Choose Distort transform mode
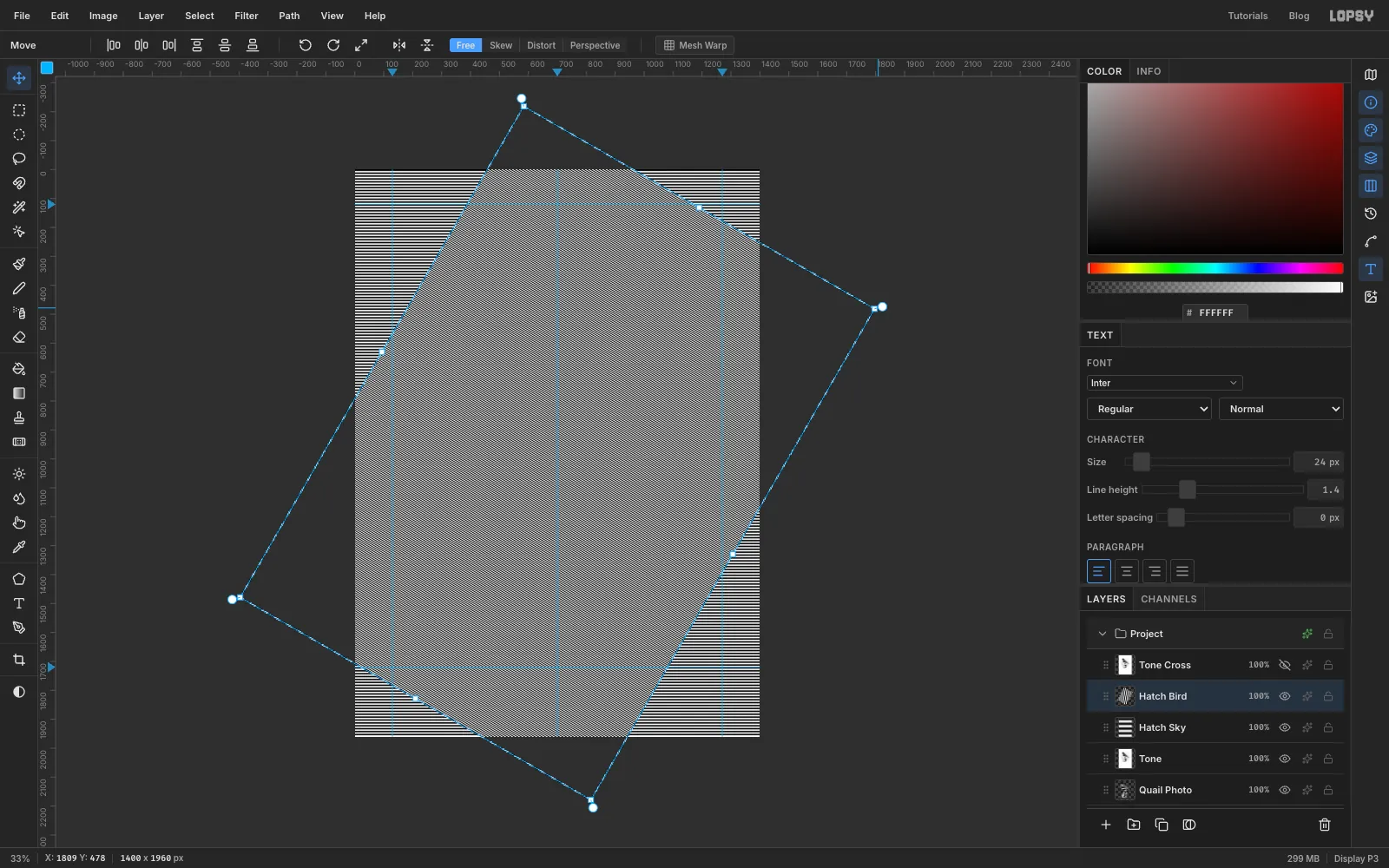The height and width of the screenshot is (868, 1389). click(541, 45)
